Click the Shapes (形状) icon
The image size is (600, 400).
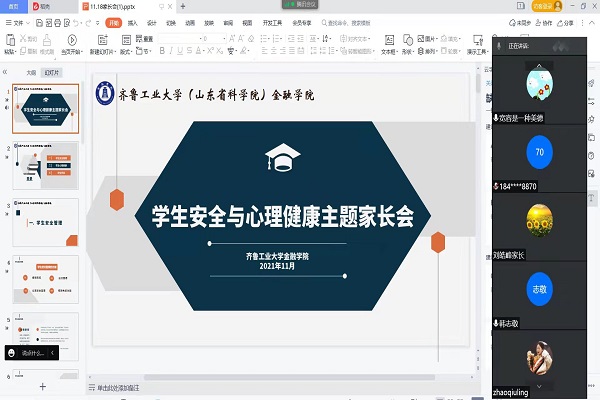click(x=408, y=40)
